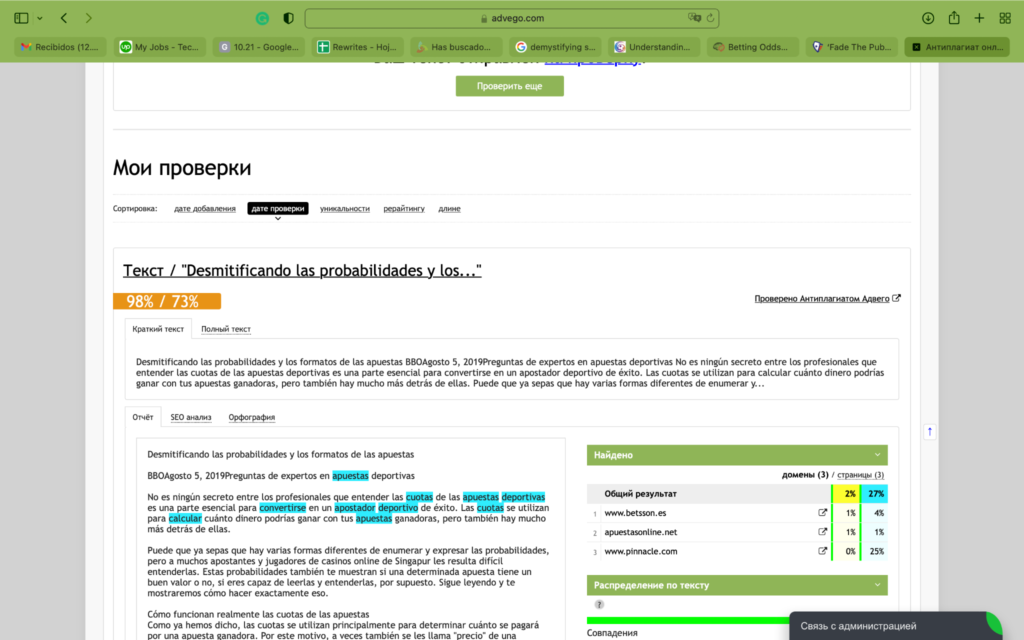
Task: Click cyan 27% overall result cell
Action: [874, 494]
